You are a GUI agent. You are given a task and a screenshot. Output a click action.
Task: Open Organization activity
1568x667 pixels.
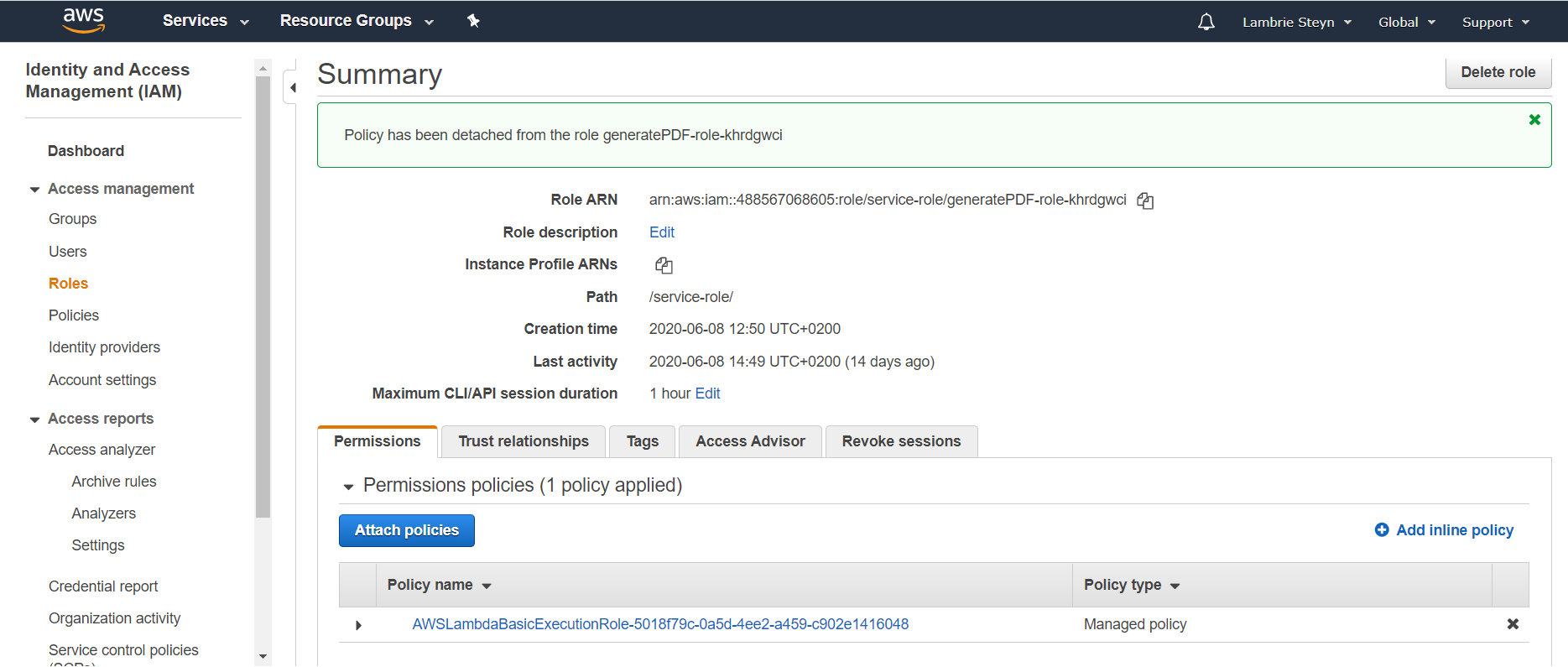[115, 618]
